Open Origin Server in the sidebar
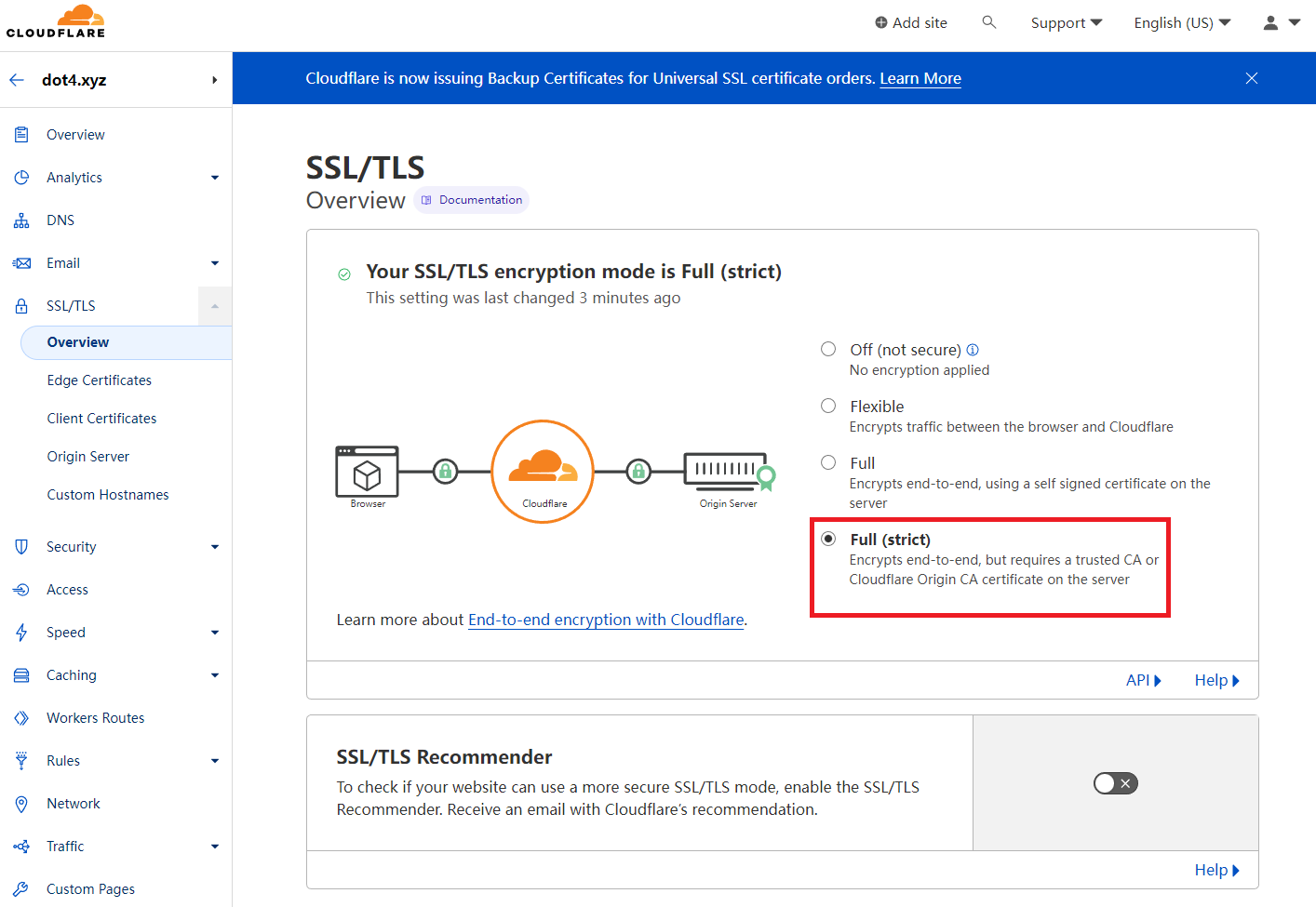Viewport: 1316px width, 907px height. point(88,457)
